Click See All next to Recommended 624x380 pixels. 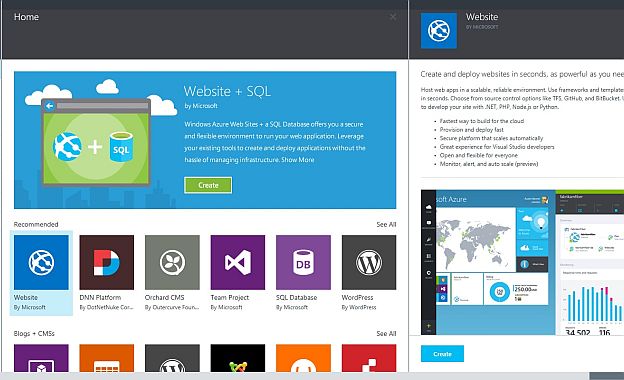tap(386, 224)
